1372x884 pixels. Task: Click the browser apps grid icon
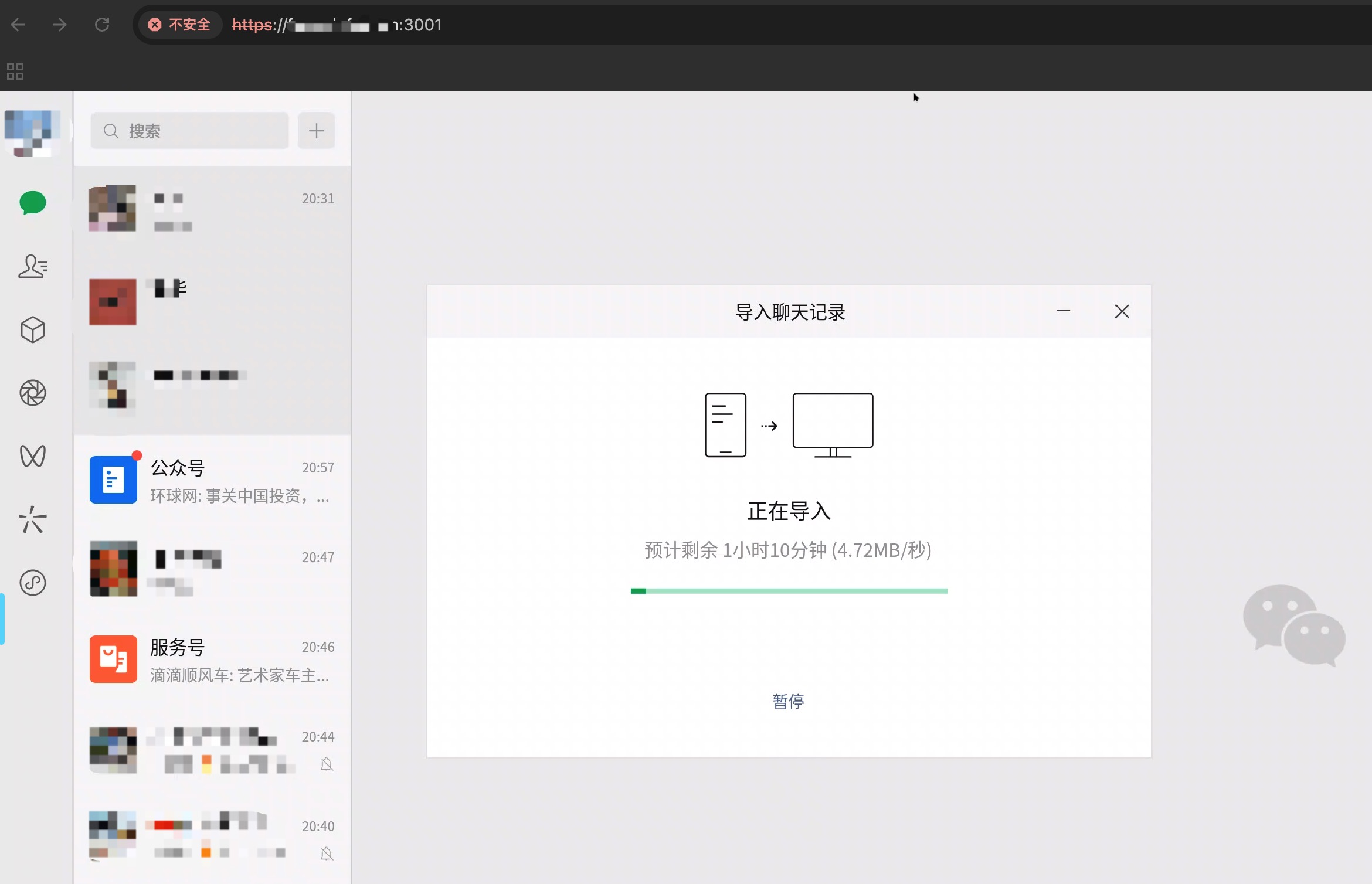[x=15, y=72]
